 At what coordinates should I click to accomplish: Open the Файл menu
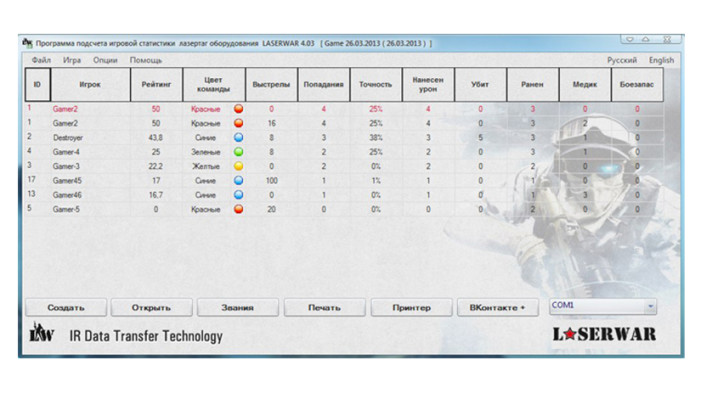(41, 60)
